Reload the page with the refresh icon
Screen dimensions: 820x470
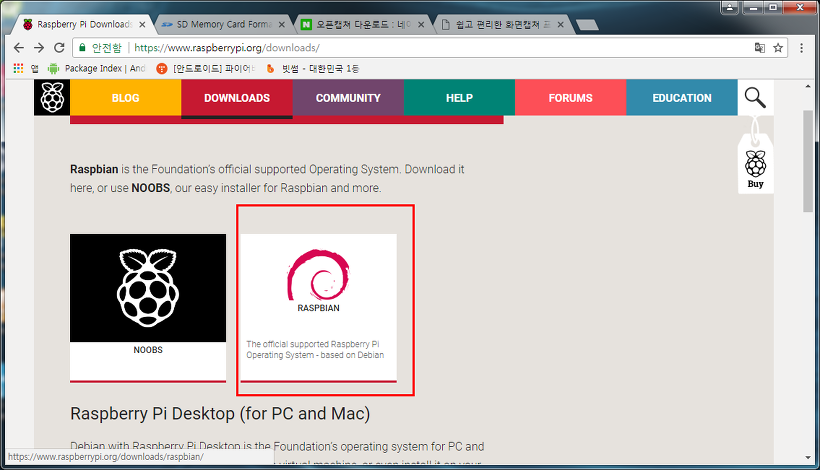tap(60, 48)
